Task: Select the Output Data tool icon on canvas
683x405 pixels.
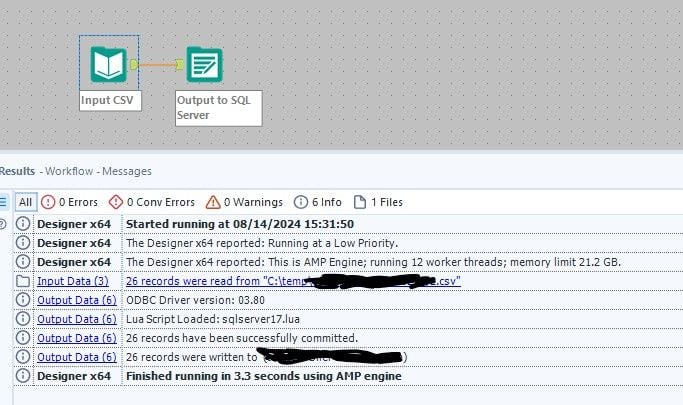Action: [204, 64]
